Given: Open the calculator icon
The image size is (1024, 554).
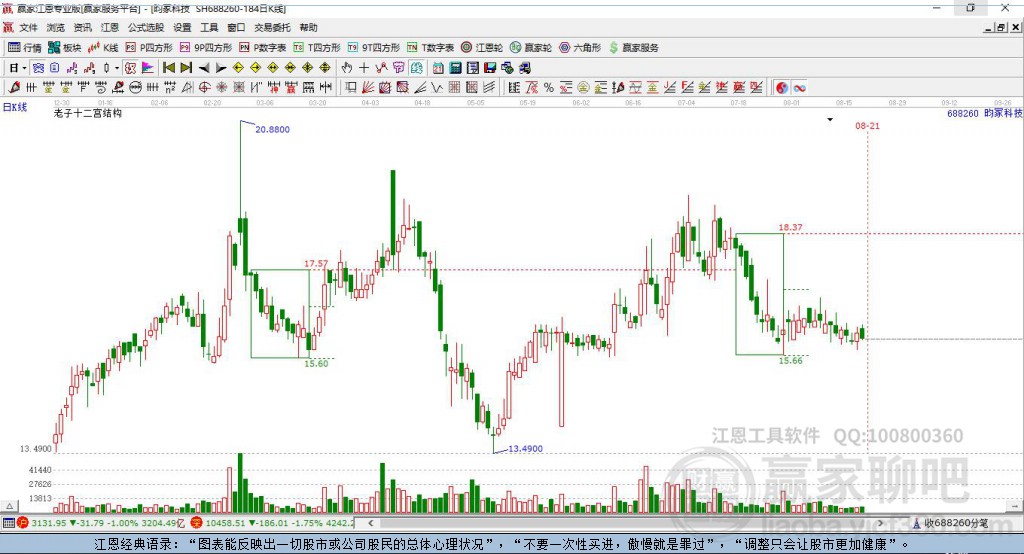Looking at the screenshot, I should 455,68.
